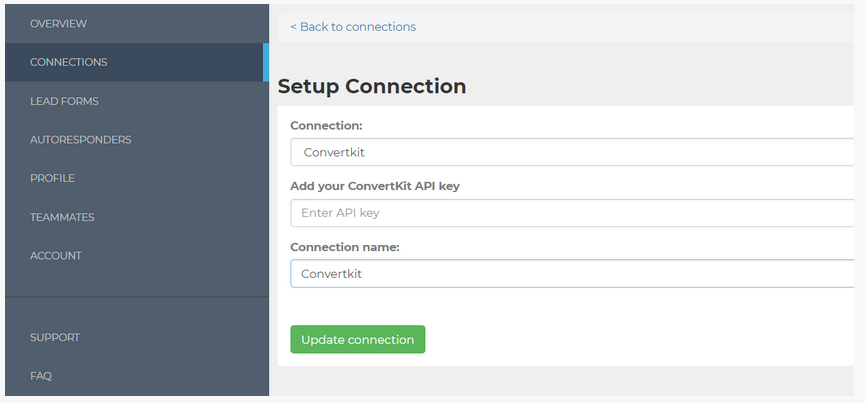This screenshot has height=403, width=865.
Task: Click the Setup Connection heading
Action: 372,86
